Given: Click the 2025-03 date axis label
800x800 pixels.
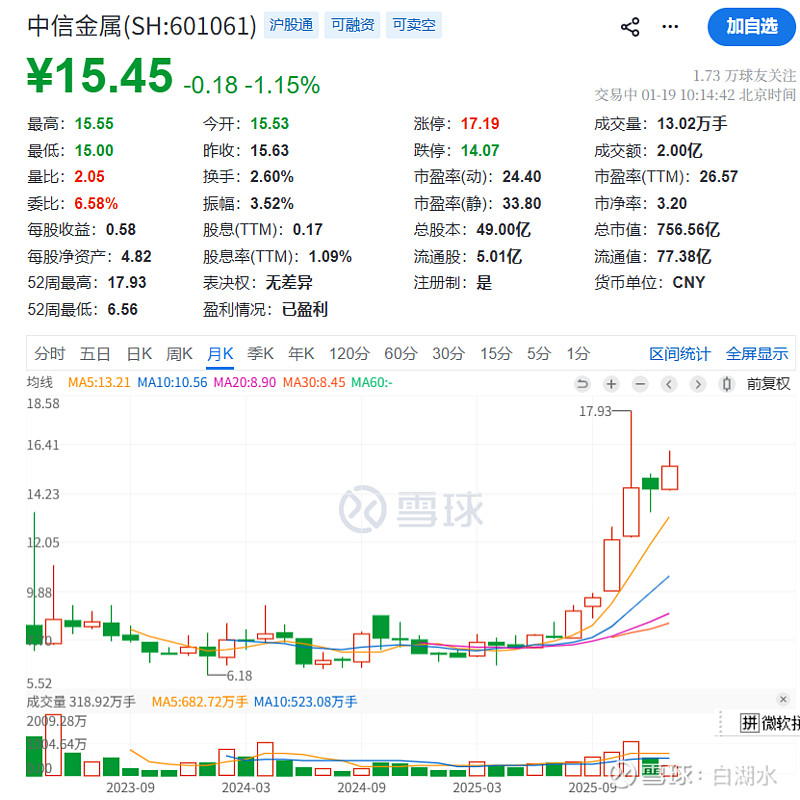Looking at the screenshot, I should tap(477, 788).
